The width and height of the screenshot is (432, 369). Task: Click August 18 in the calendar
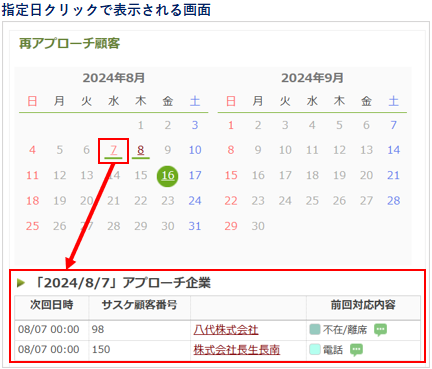[x=32, y=201]
